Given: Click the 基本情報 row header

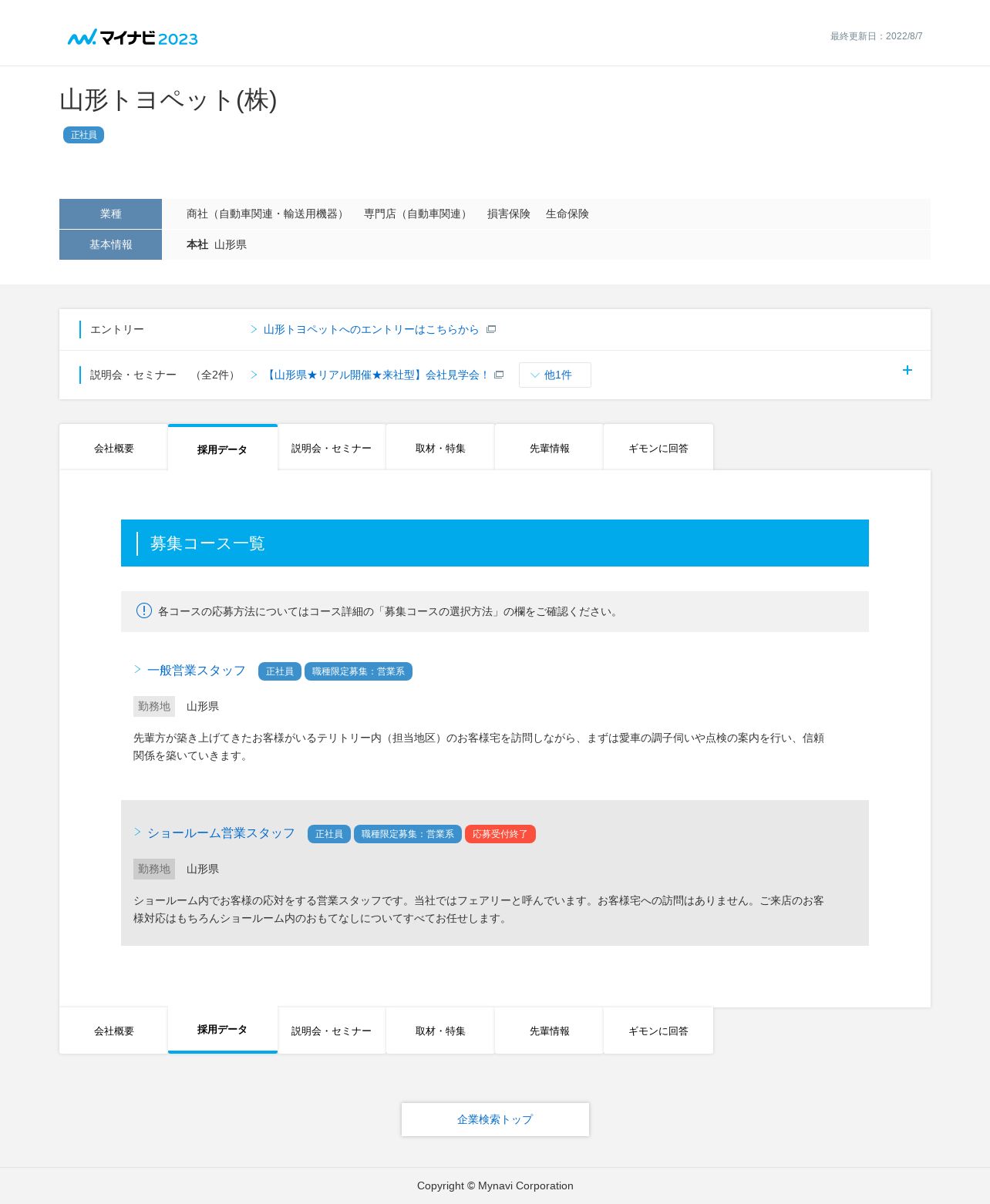Looking at the screenshot, I should tap(110, 244).
